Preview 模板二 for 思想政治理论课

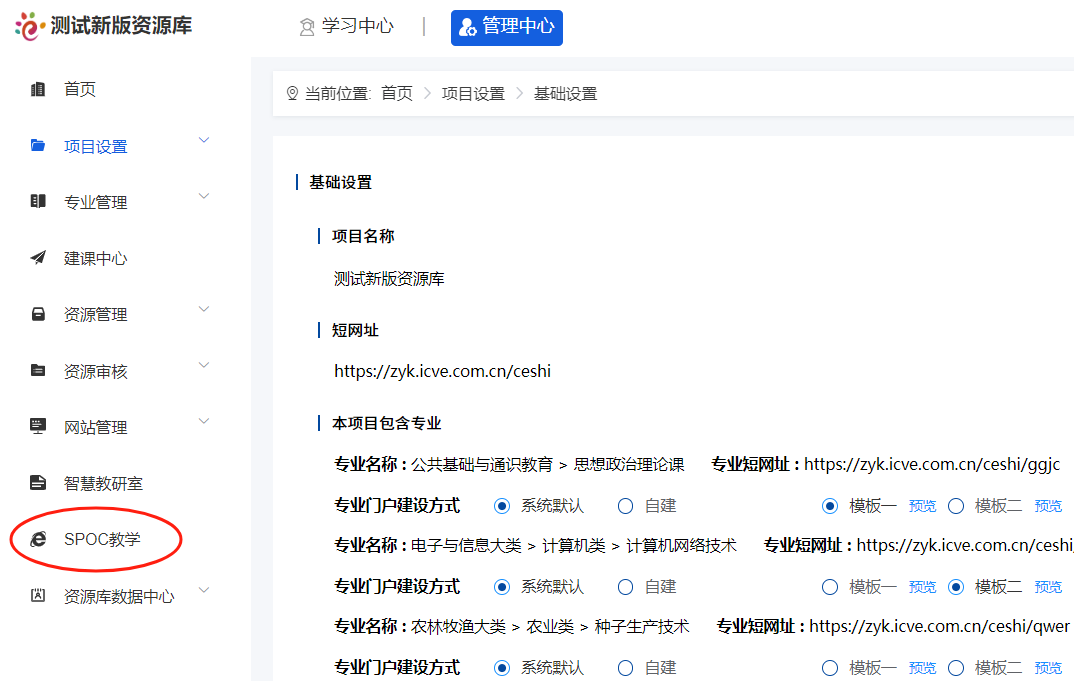(1048, 506)
